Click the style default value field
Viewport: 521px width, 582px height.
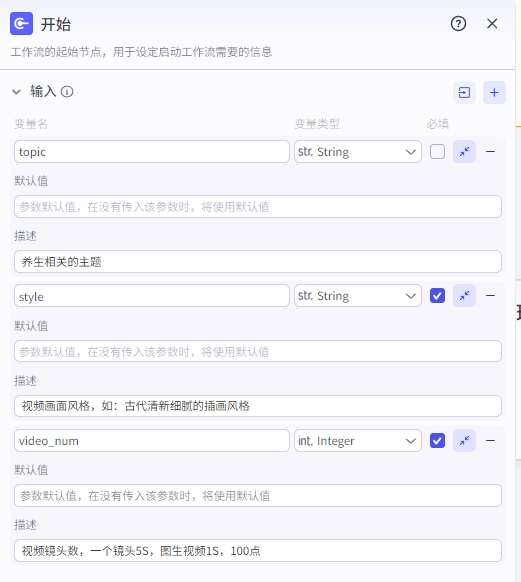click(258, 351)
